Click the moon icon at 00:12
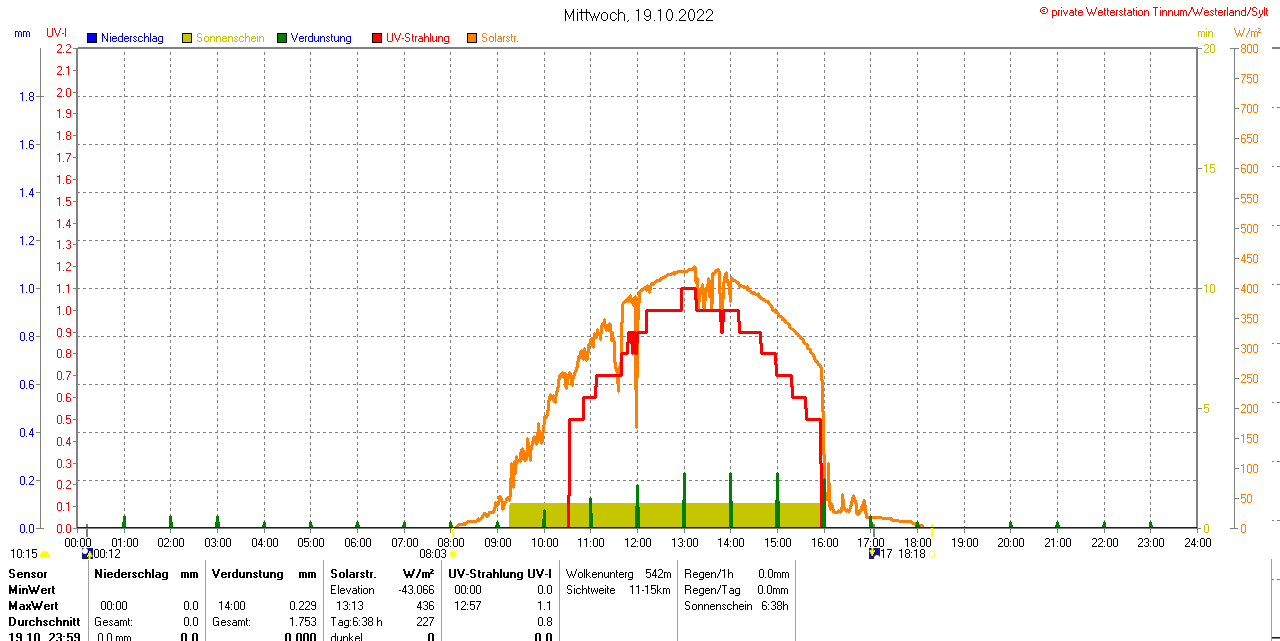The height and width of the screenshot is (641, 1280). 87,553
